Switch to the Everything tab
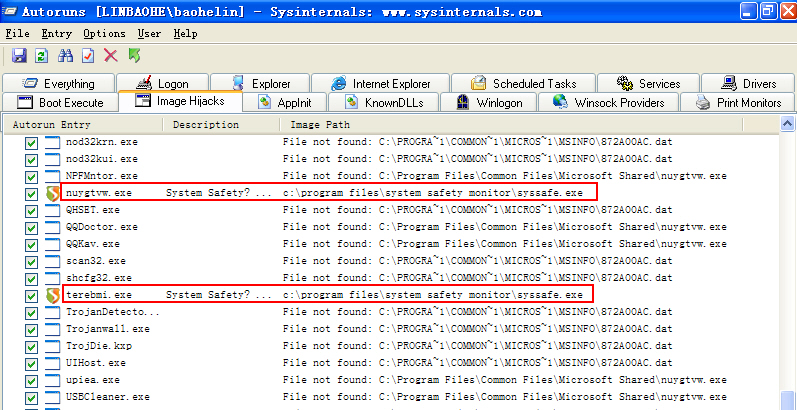Screen dimensions: 797x410 [58, 83]
